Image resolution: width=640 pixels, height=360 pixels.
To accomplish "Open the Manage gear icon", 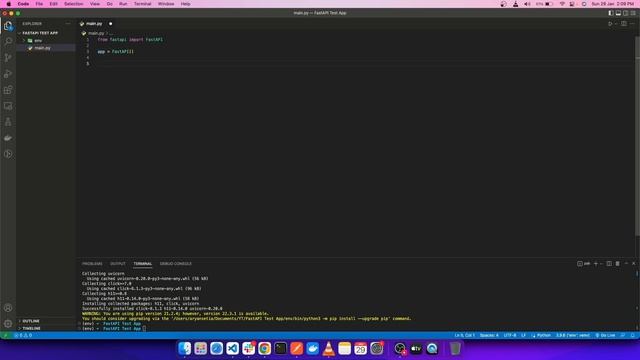I will point(8,324).
